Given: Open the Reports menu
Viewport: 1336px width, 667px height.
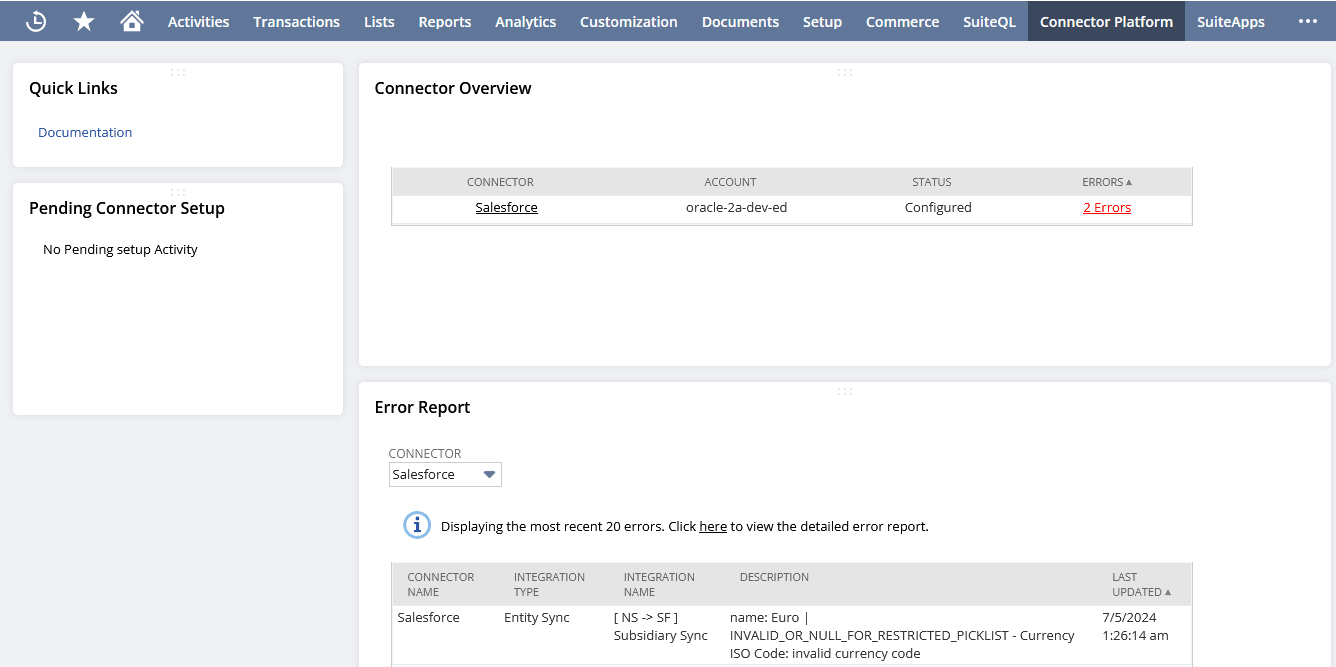Looking at the screenshot, I should point(444,21).
